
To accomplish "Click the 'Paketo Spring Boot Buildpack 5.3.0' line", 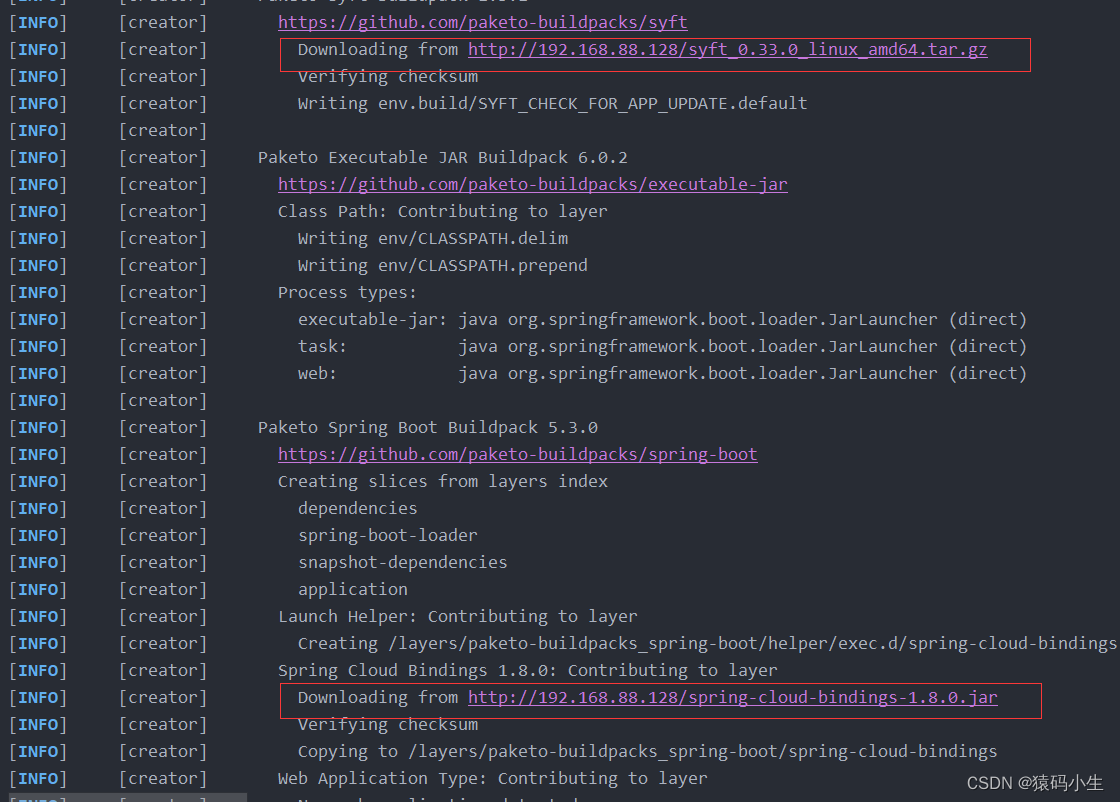I will coord(427,426).
